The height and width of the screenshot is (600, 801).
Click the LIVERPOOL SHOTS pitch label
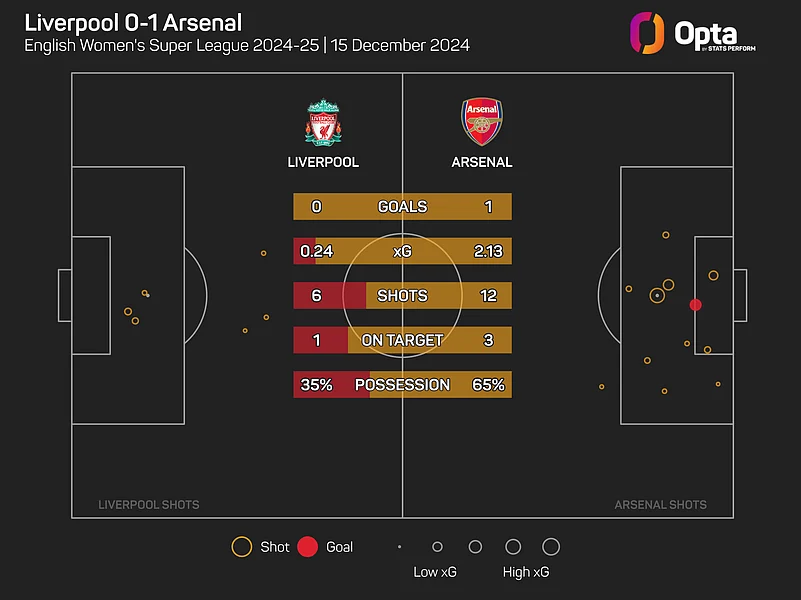(x=149, y=505)
